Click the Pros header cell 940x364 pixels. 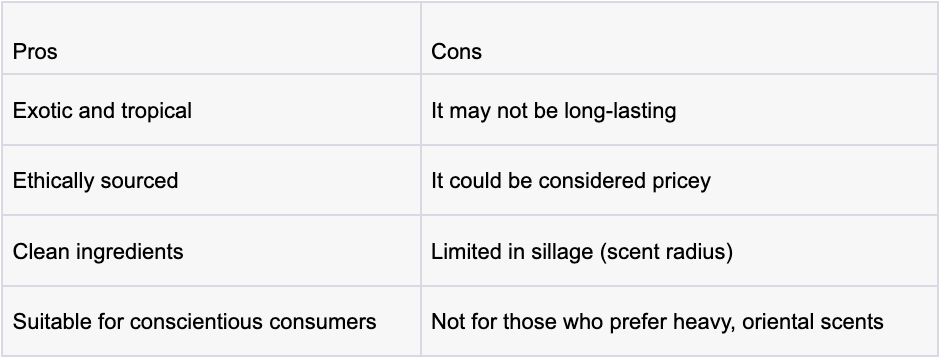211,38
